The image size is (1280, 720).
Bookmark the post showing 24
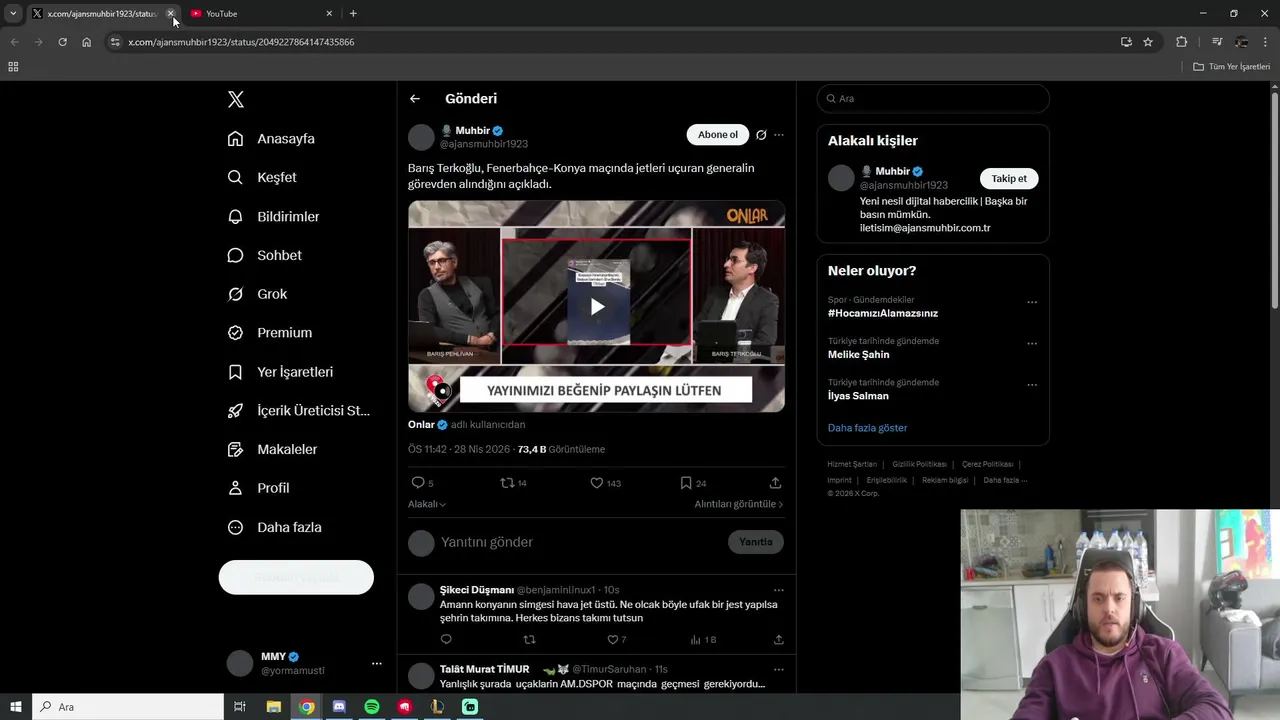click(x=693, y=483)
